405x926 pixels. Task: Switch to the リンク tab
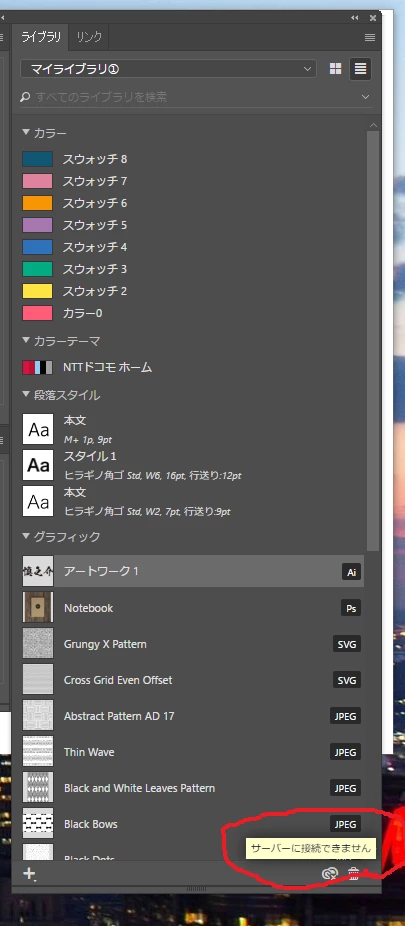pos(89,38)
